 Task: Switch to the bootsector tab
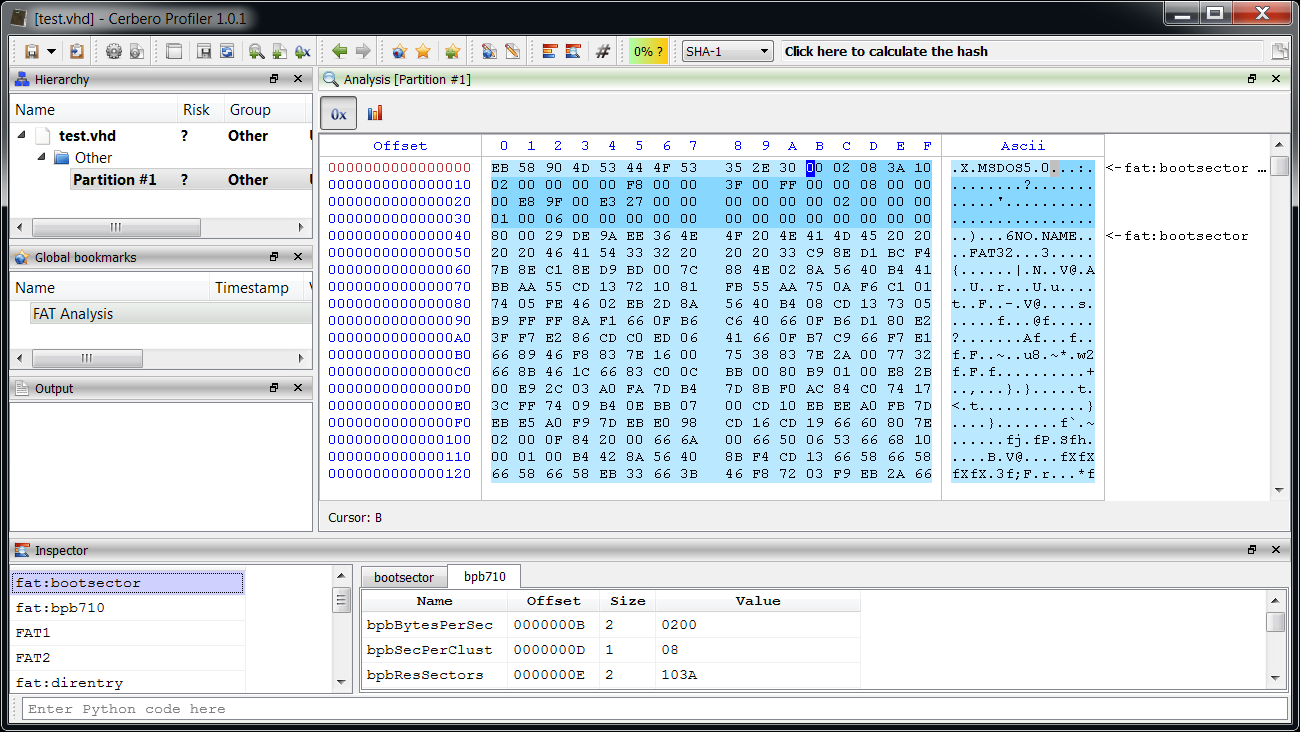point(404,577)
